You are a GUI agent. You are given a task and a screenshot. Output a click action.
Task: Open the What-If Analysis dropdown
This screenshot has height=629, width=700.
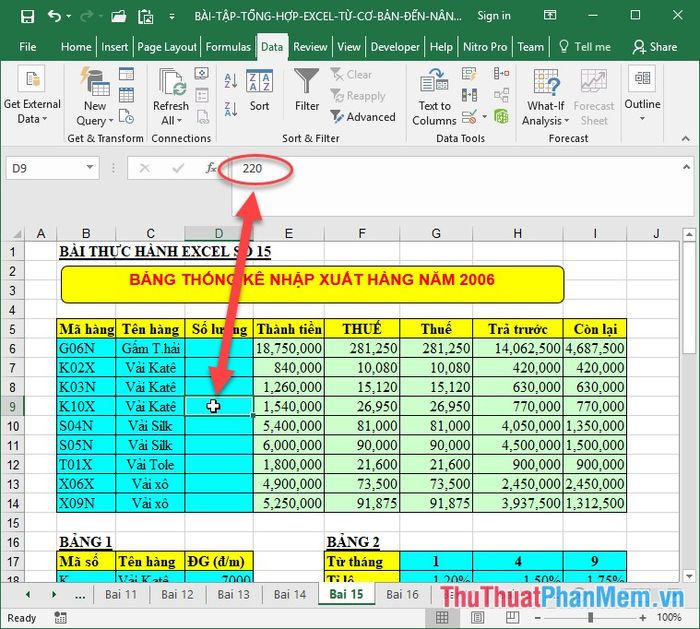pos(546,97)
